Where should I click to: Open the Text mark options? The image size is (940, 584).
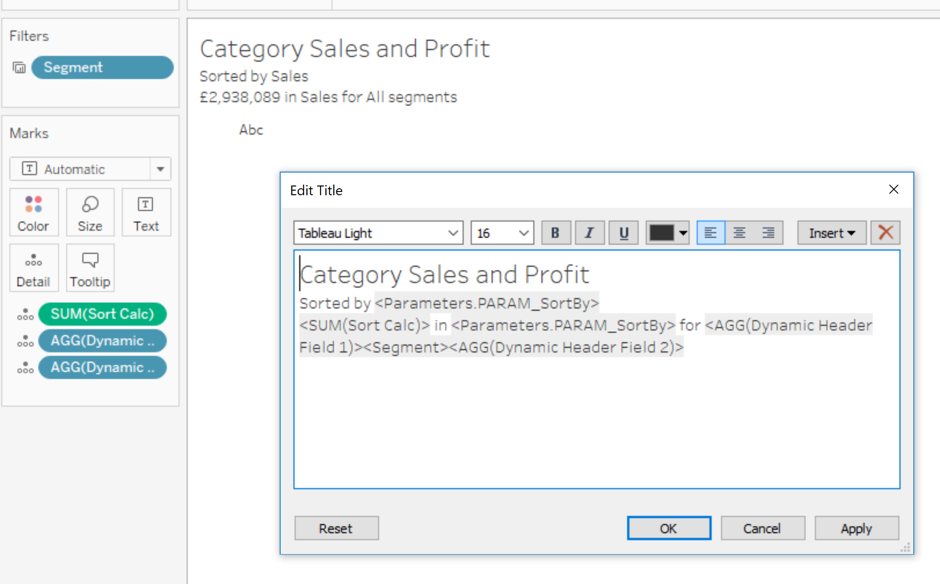[146, 211]
